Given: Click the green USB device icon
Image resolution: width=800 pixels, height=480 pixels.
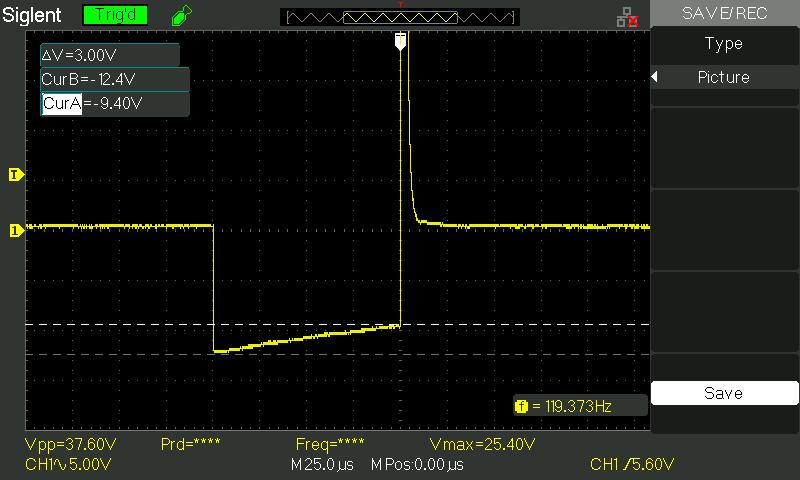Looking at the screenshot, I should pyautogui.click(x=180, y=15).
